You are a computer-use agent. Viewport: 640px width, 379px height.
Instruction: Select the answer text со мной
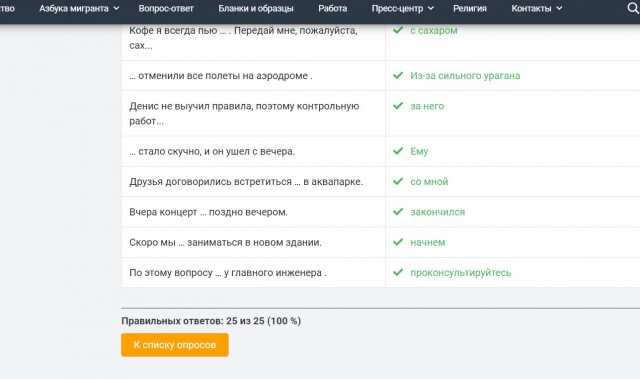pos(429,182)
